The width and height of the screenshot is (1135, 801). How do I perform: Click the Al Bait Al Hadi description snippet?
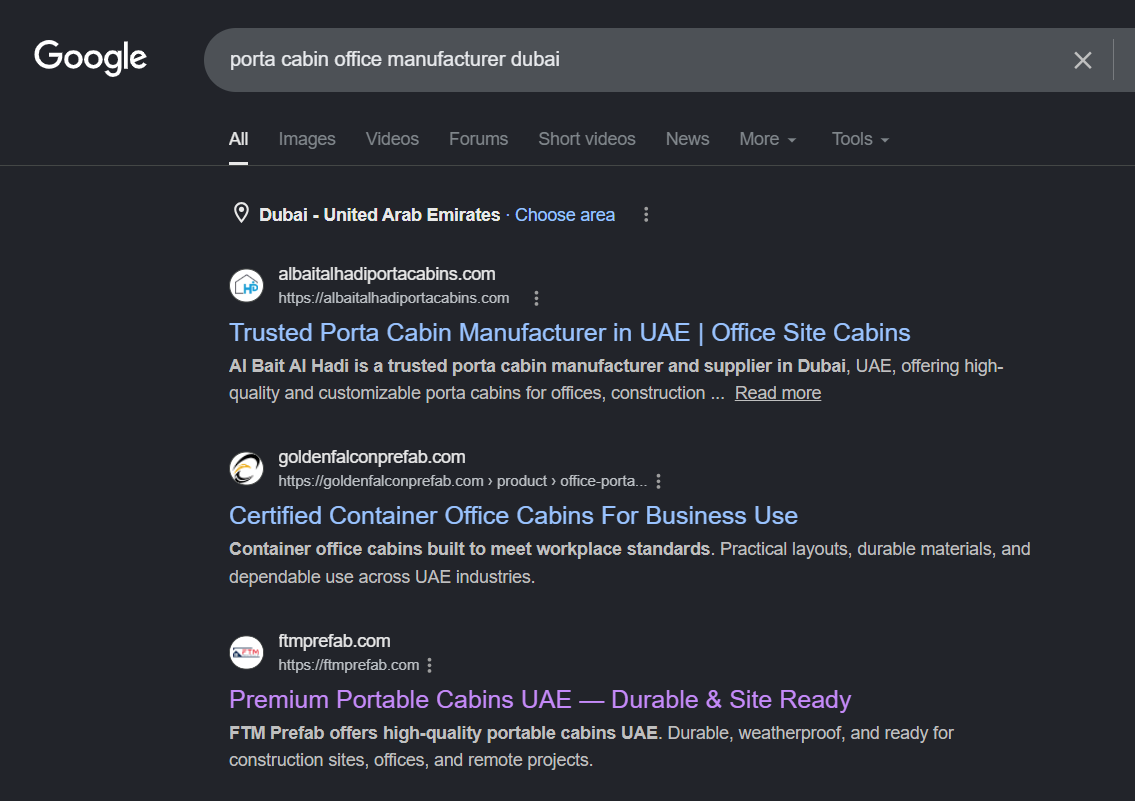pyautogui.click(x=616, y=379)
